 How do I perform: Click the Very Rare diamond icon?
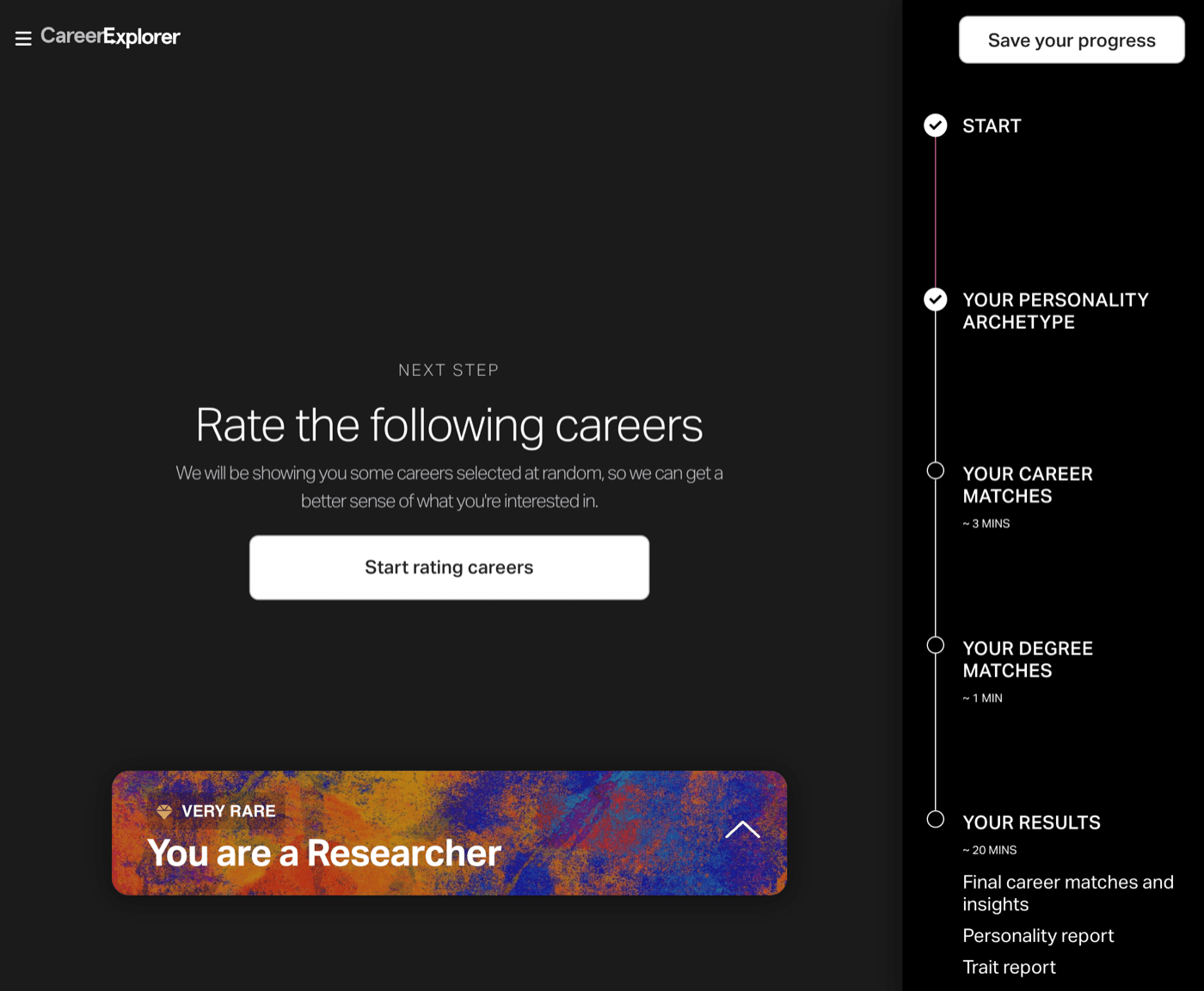coord(164,811)
